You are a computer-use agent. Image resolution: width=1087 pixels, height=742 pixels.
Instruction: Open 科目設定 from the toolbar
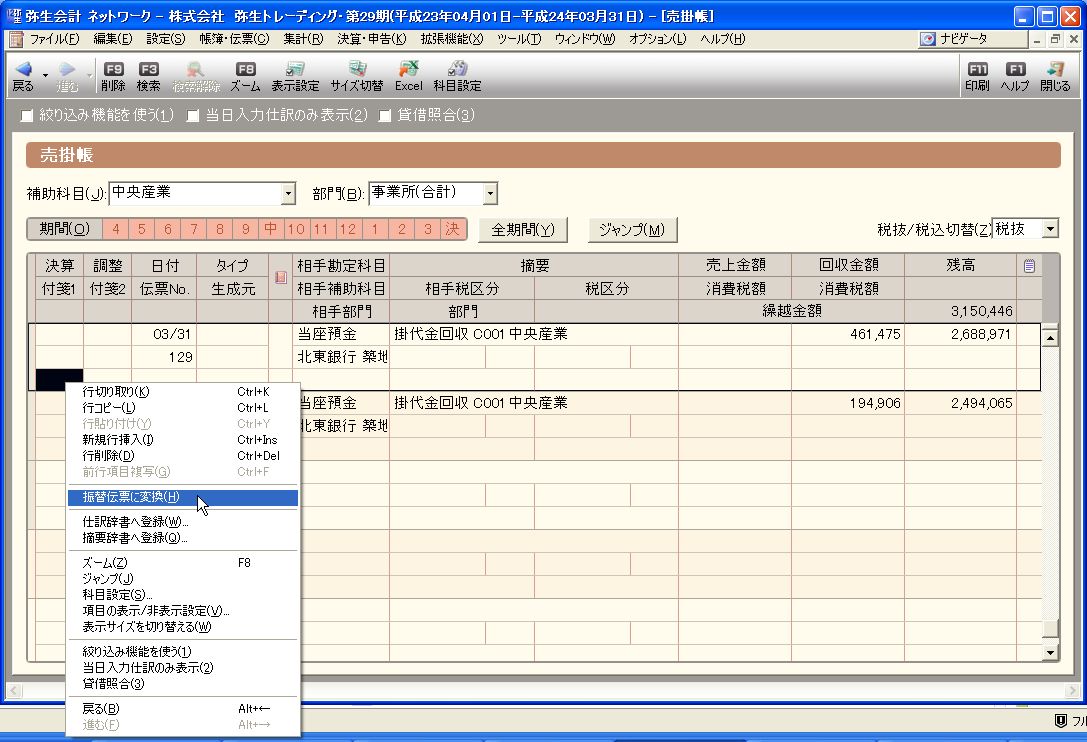point(458,76)
